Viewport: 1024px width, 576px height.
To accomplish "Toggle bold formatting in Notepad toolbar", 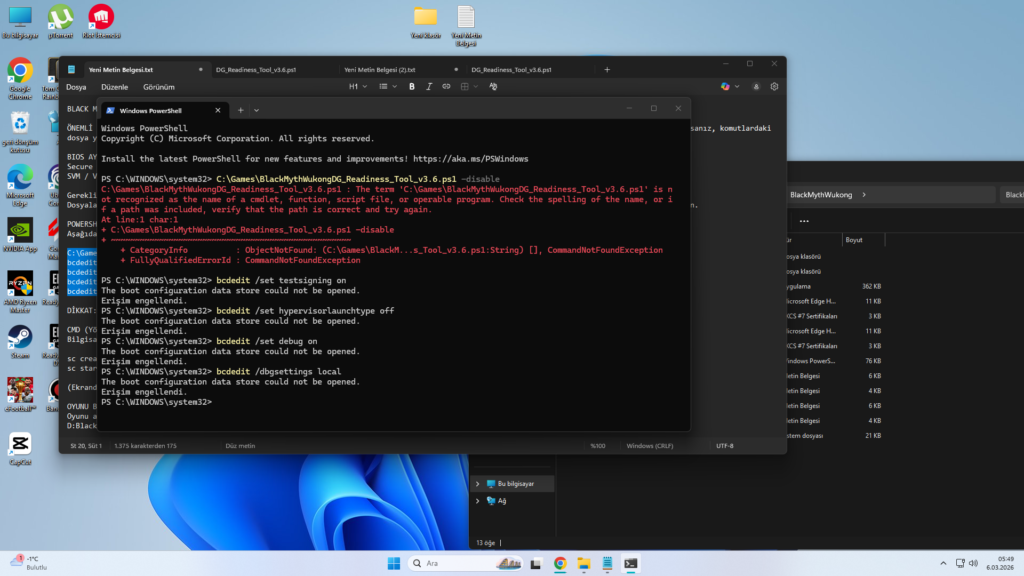I will coord(411,86).
